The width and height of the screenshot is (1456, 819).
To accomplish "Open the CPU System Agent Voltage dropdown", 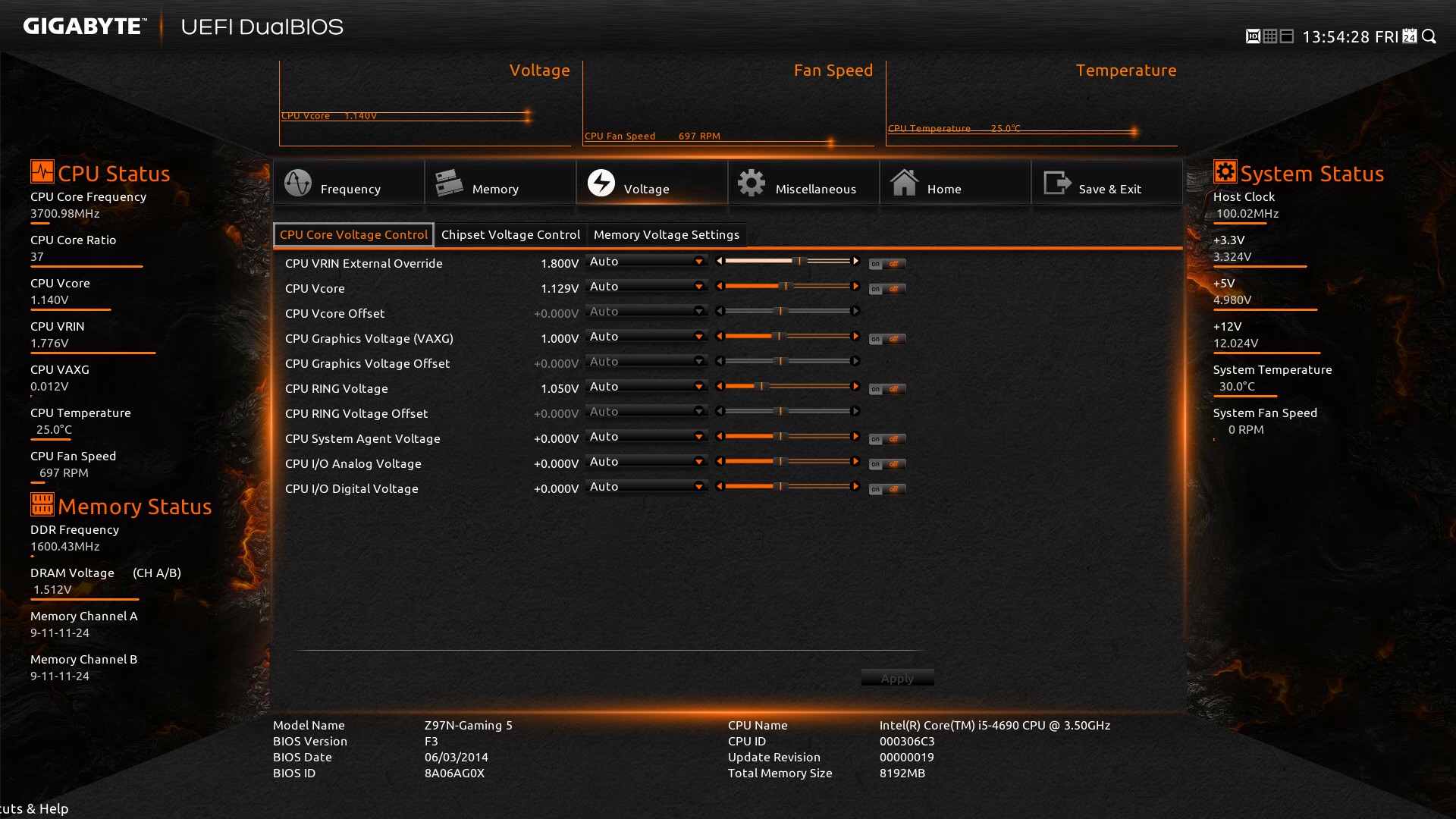I will click(646, 436).
